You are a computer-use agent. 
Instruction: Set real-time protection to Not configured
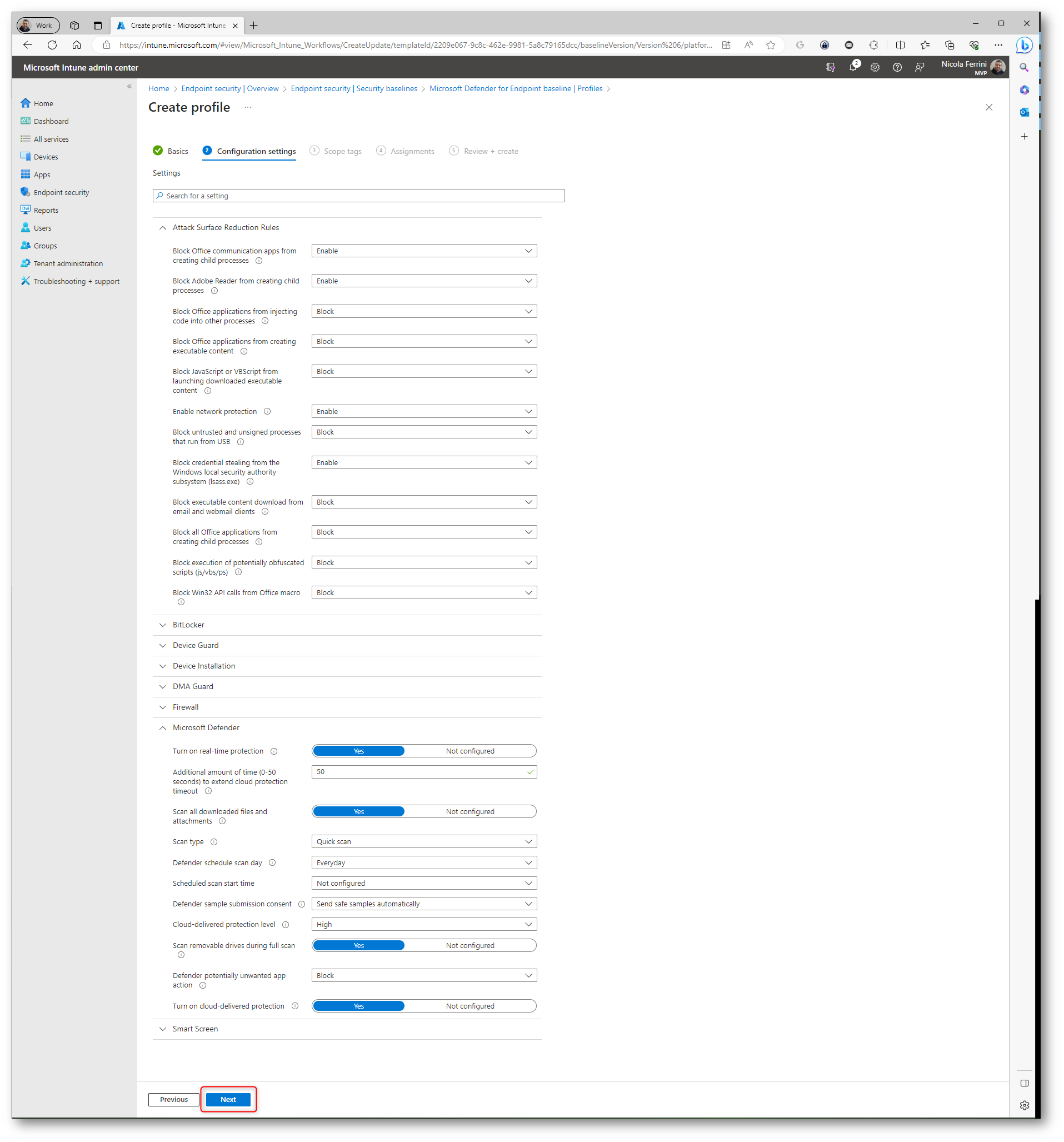coord(469,751)
